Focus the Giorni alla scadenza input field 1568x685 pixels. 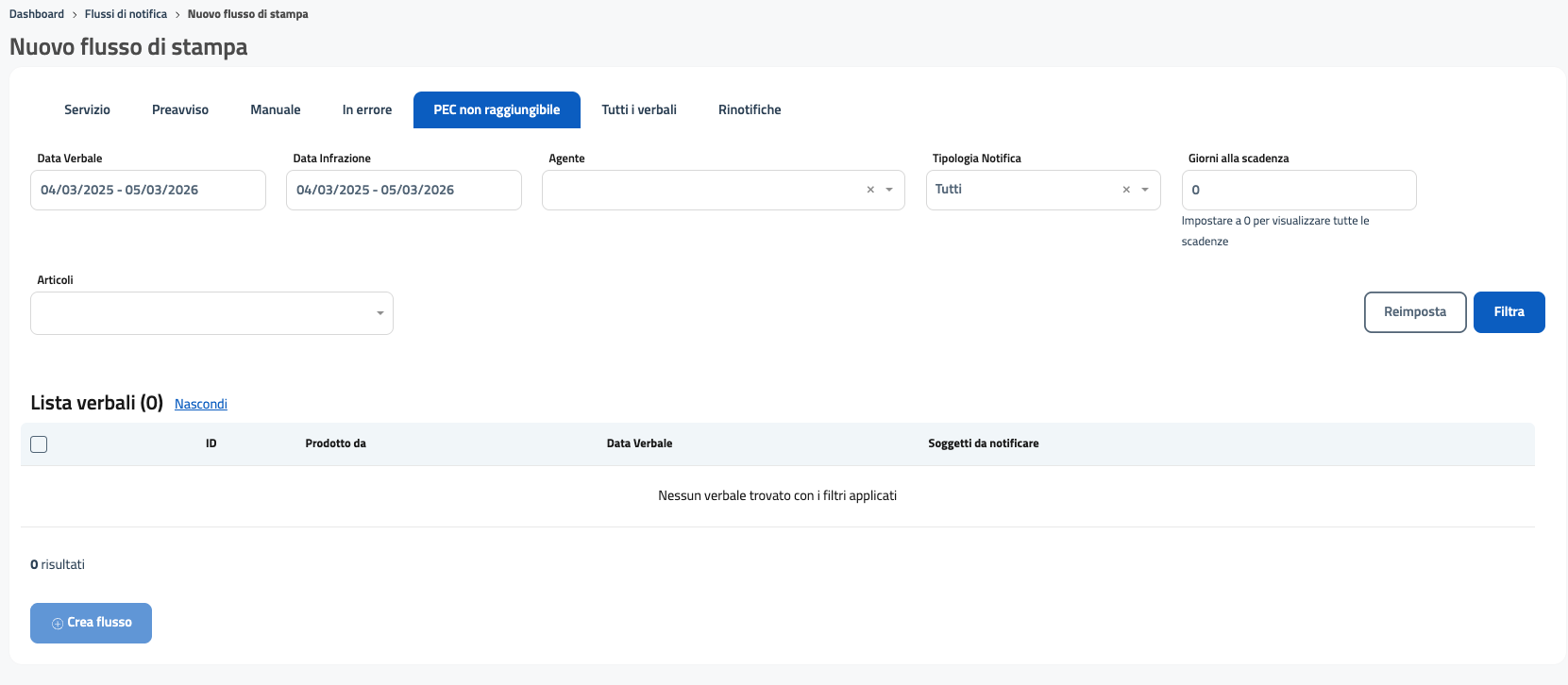coord(1298,190)
